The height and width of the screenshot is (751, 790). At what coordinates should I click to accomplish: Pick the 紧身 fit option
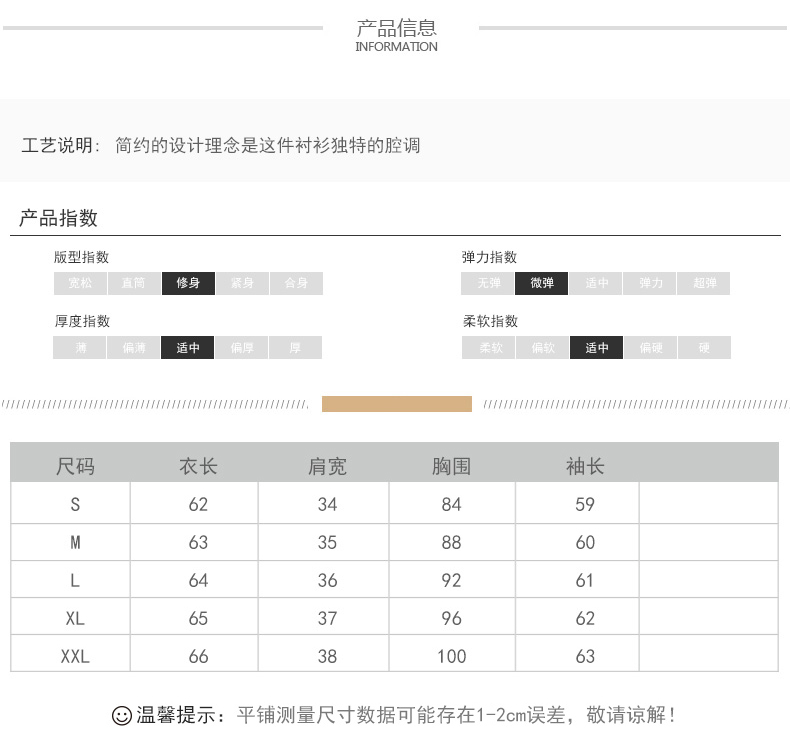click(x=242, y=283)
